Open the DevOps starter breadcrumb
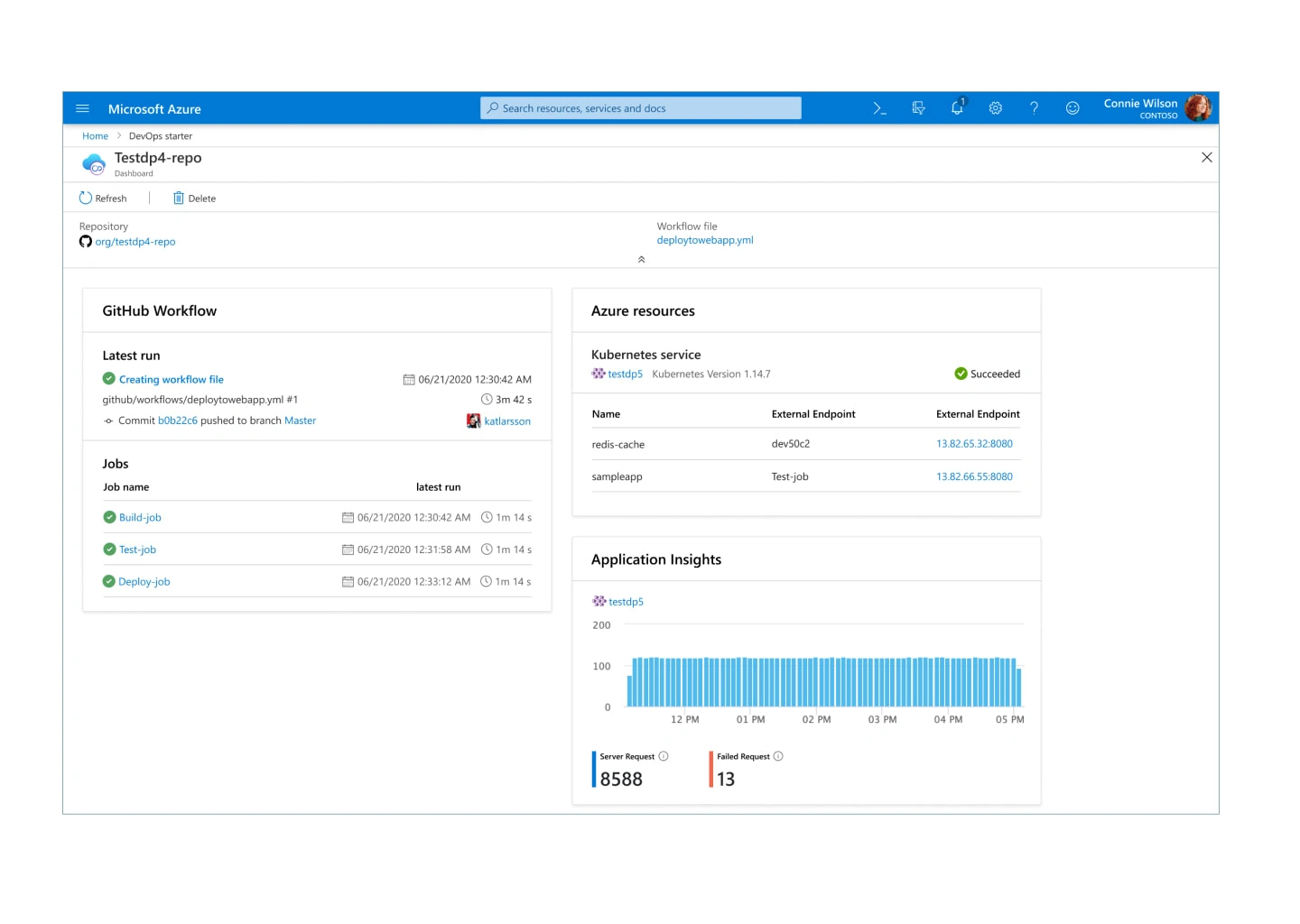This screenshot has height=924, width=1300. [x=161, y=136]
